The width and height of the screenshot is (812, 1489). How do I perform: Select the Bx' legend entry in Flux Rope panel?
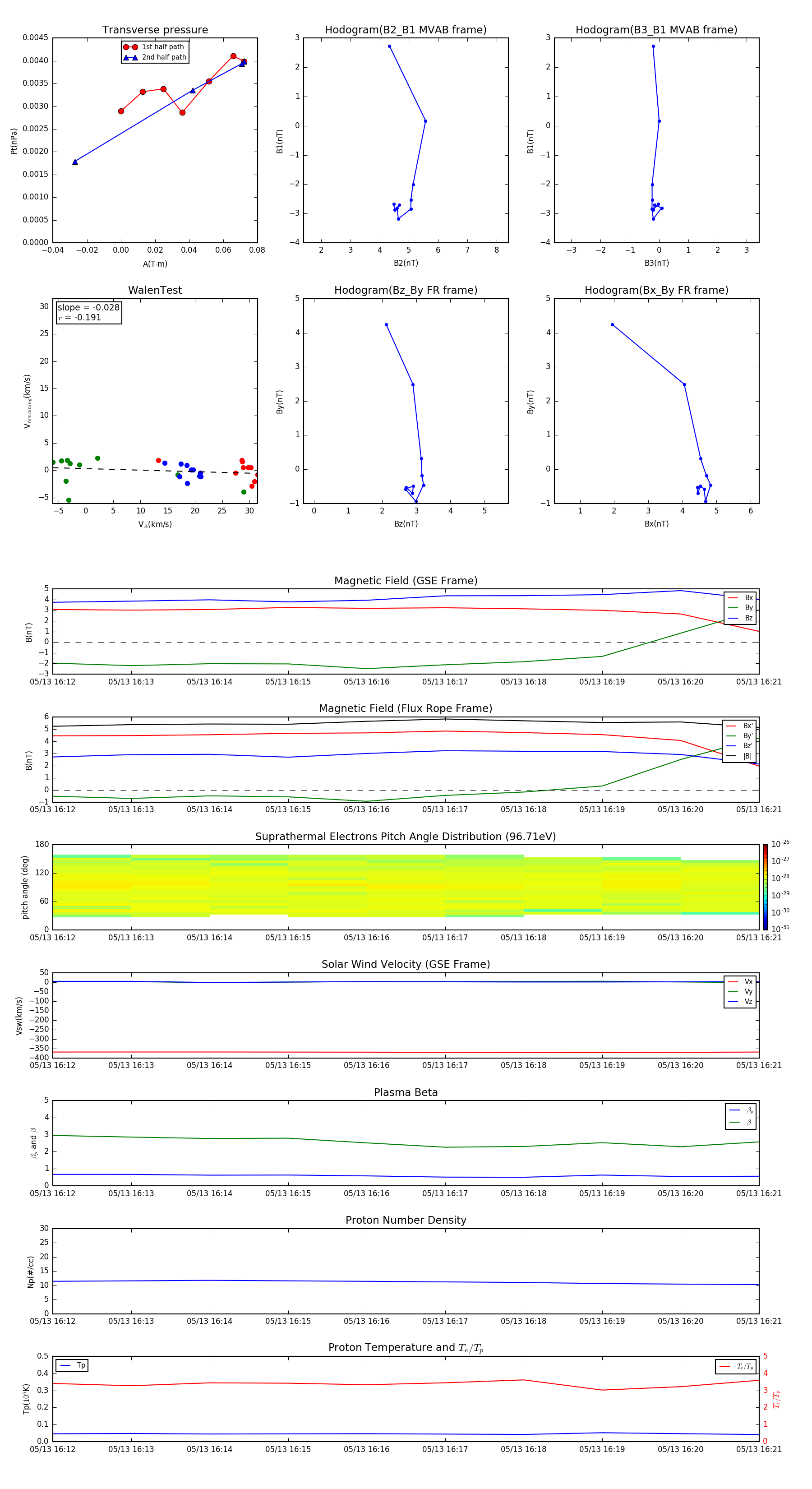point(740,726)
